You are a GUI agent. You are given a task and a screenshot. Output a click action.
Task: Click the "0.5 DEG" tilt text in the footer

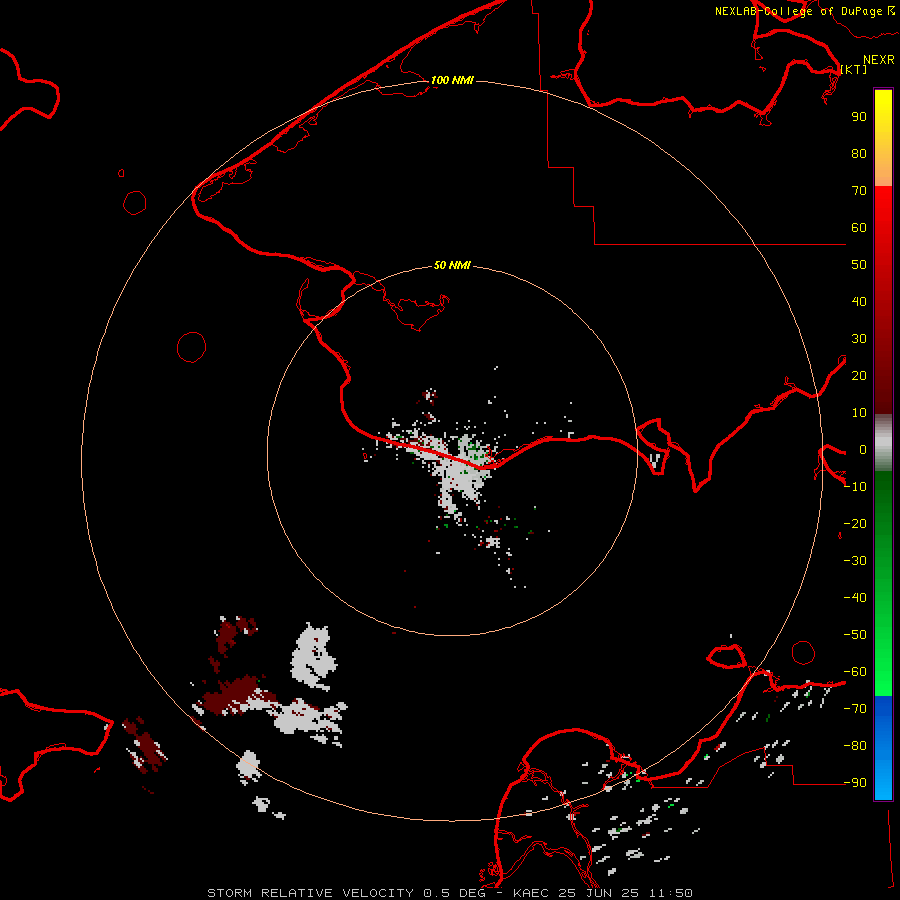tap(454, 893)
